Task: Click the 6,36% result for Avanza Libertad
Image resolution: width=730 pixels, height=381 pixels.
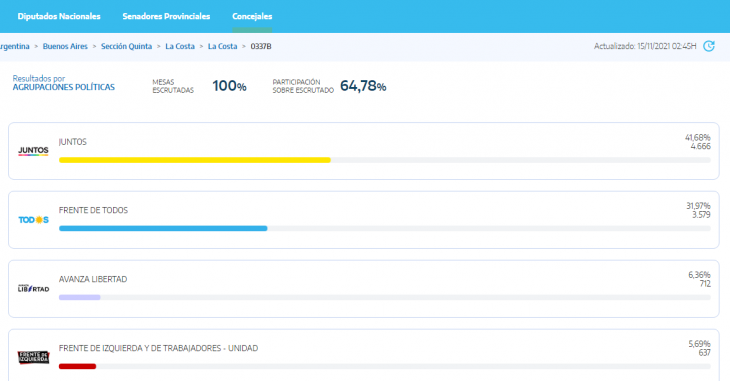Action: point(699,275)
